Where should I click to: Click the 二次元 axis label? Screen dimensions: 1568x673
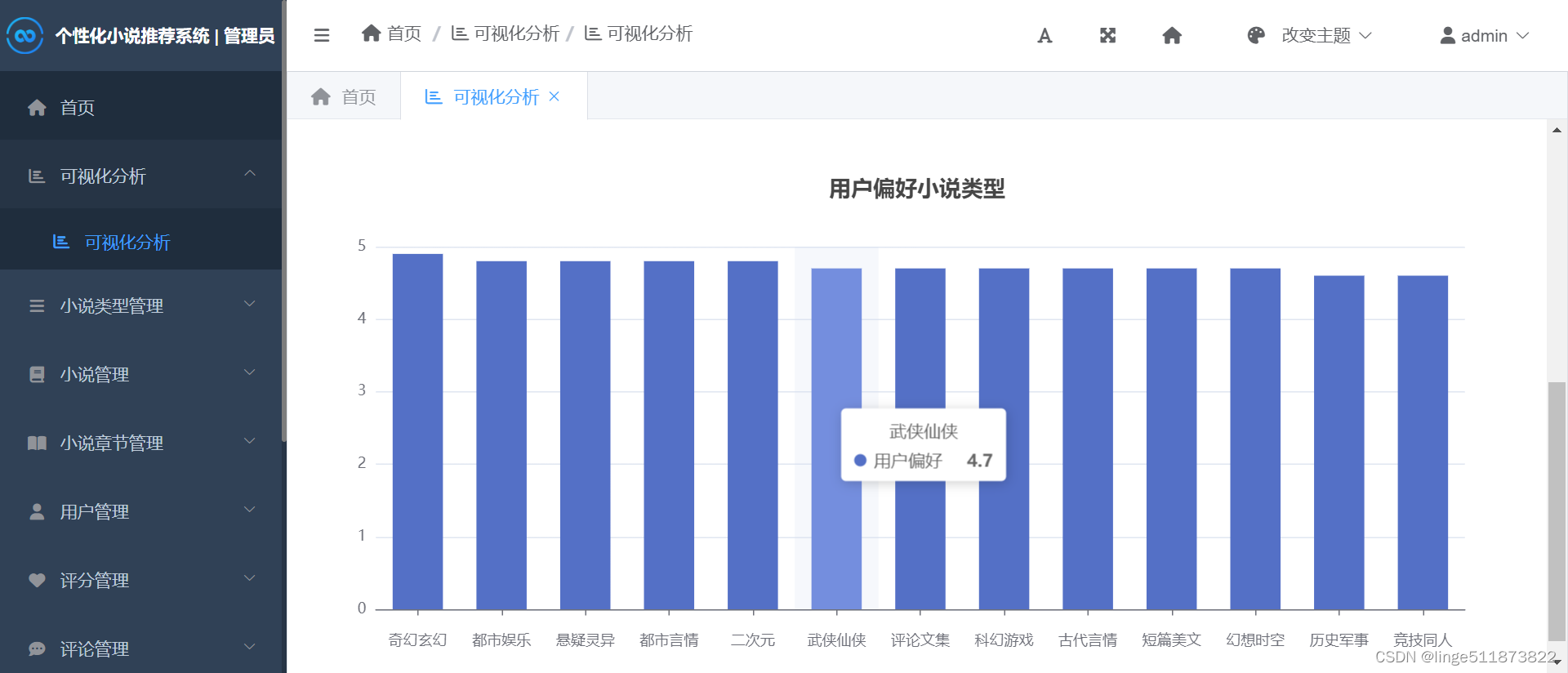point(752,640)
